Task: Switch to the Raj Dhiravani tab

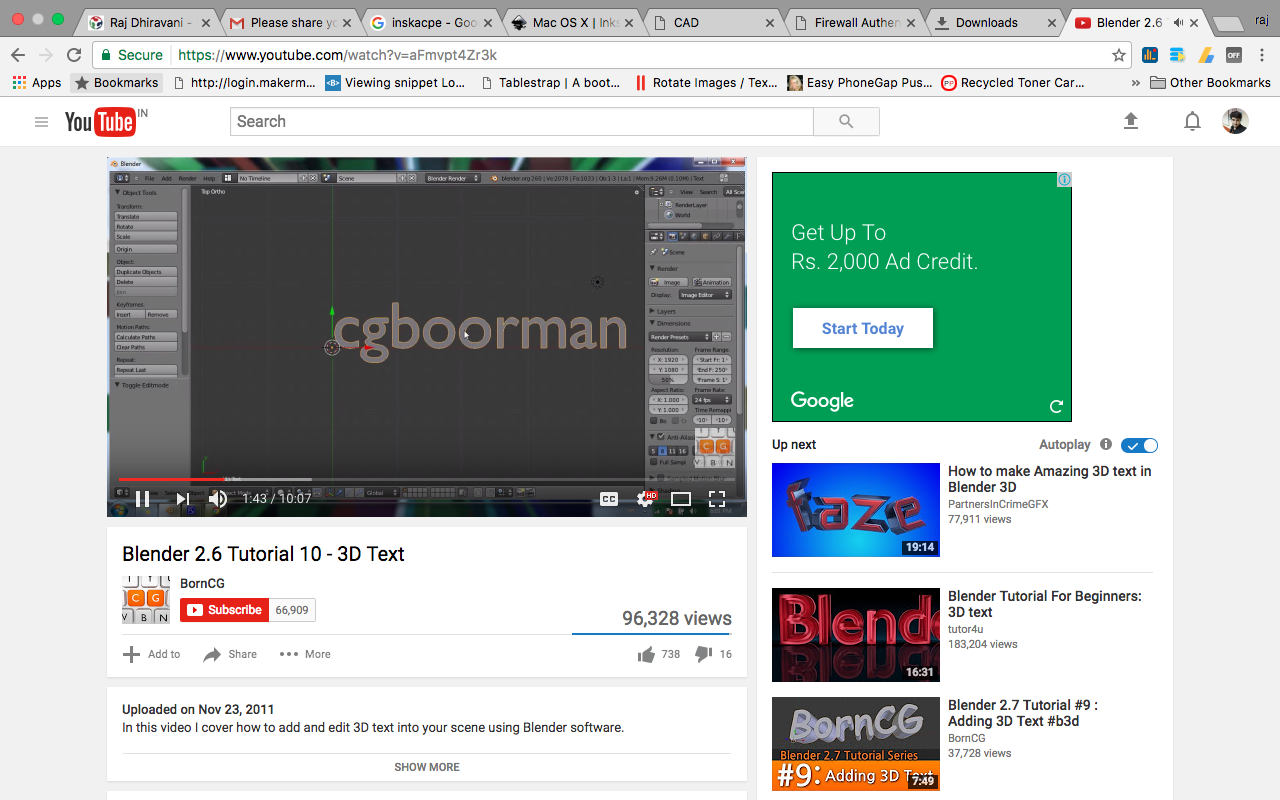Action: tap(150, 22)
